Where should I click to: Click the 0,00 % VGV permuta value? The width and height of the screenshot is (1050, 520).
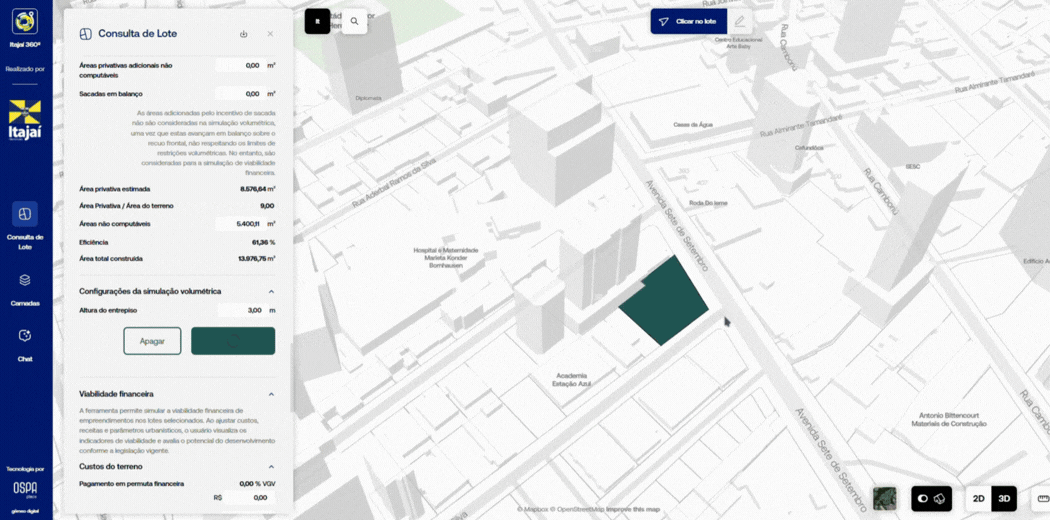(257, 483)
